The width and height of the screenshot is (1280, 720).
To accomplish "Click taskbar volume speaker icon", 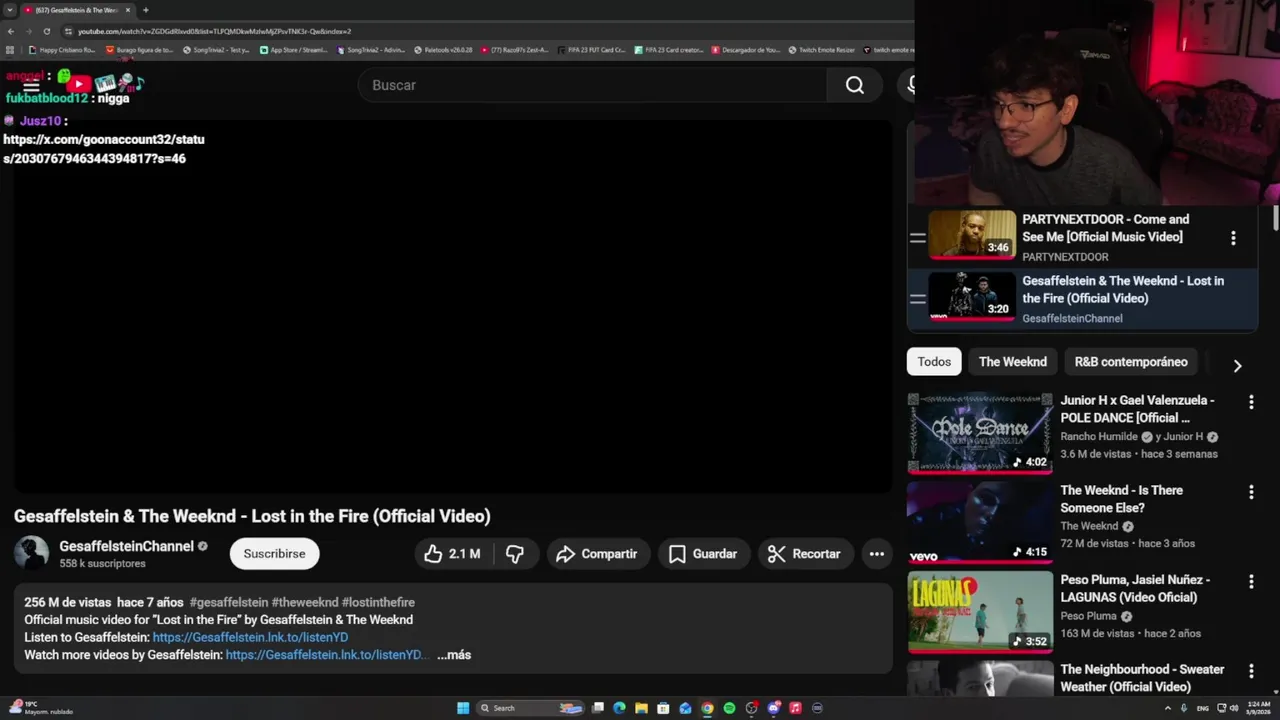I will [1233, 708].
